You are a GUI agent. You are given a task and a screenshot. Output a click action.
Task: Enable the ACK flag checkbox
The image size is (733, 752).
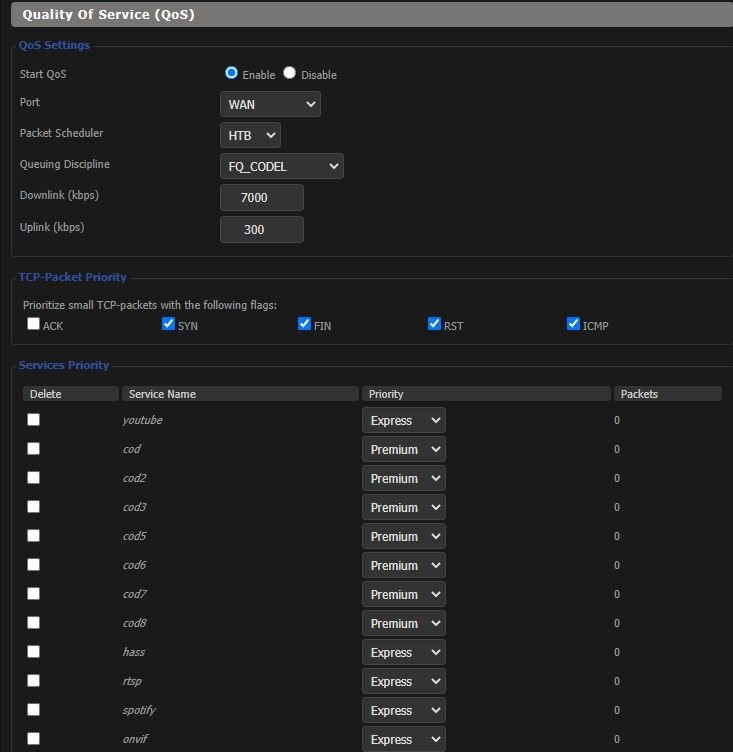34,324
